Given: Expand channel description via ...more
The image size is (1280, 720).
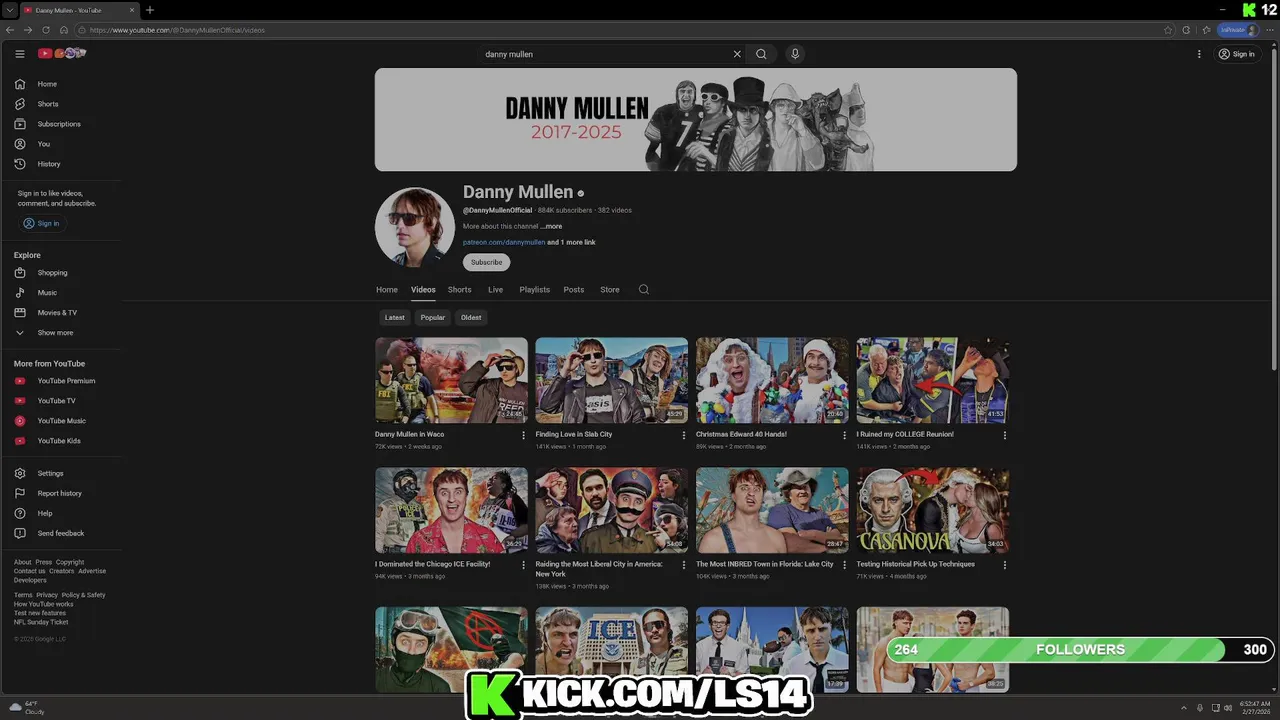Looking at the screenshot, I should [x=551, y=226].
